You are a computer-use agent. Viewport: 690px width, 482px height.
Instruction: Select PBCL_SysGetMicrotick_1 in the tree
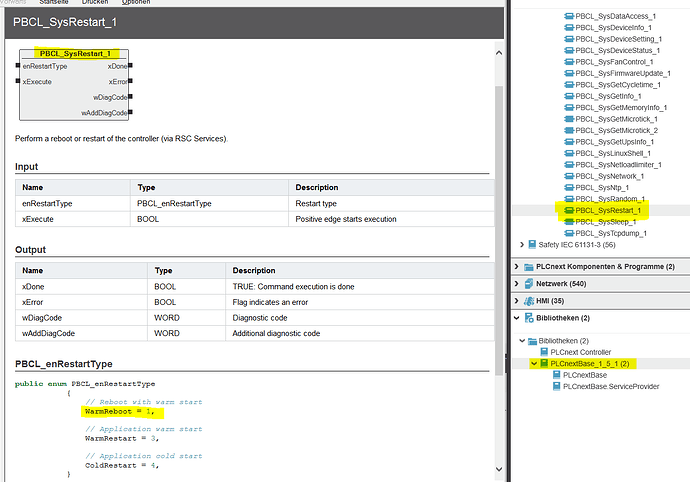(x=617, y=119)
